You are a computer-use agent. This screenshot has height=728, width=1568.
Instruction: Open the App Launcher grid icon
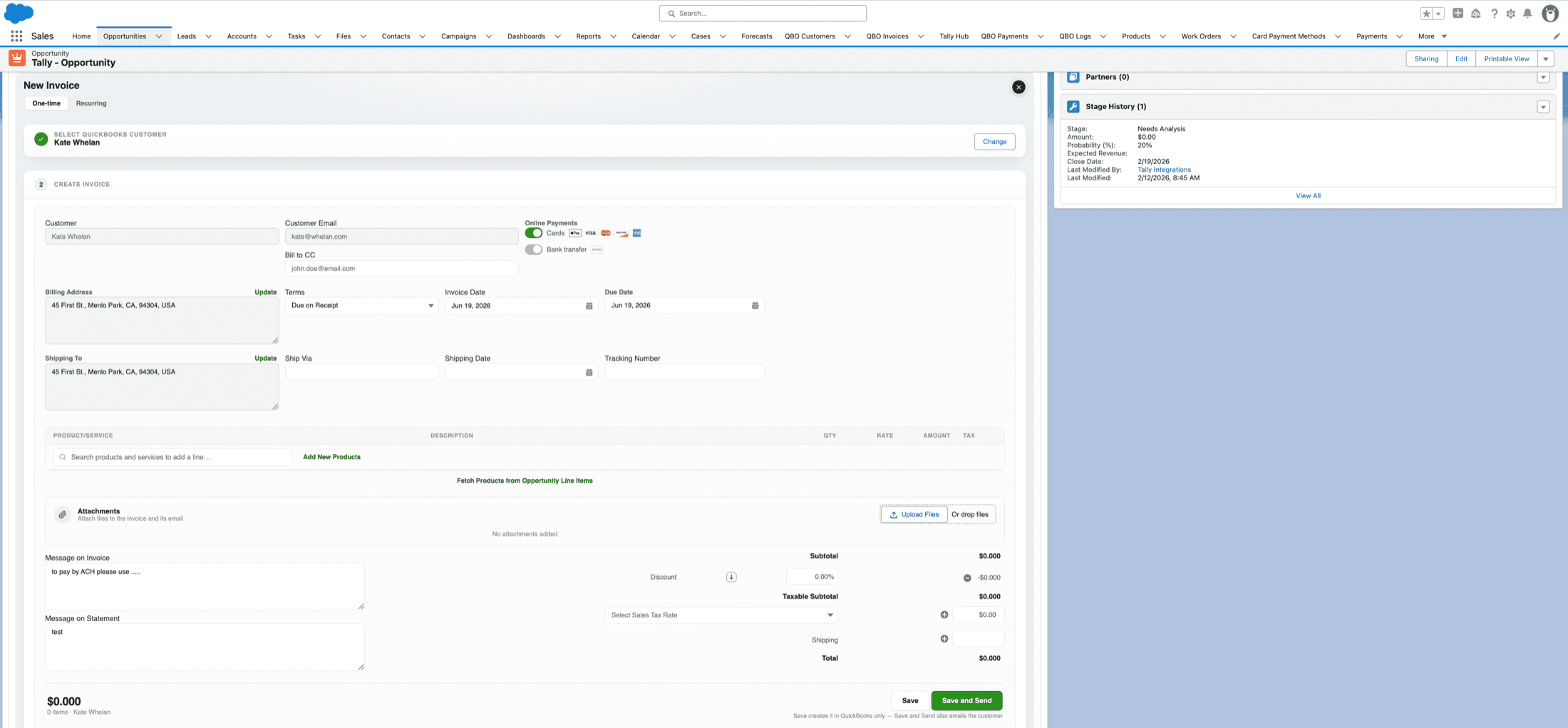pos(16,36)
